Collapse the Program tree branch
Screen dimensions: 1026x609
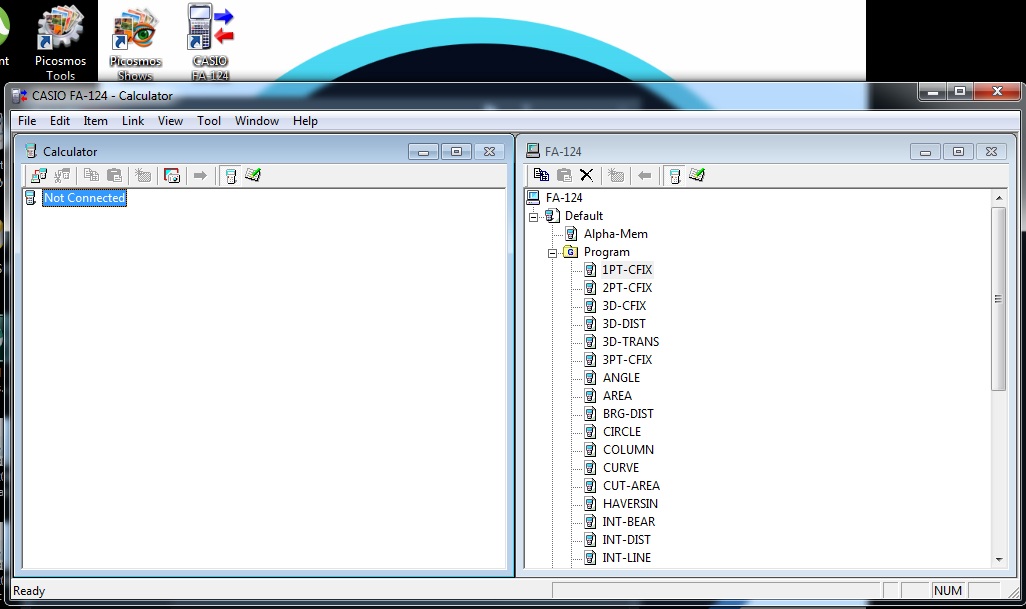click(x=551, y=251)
